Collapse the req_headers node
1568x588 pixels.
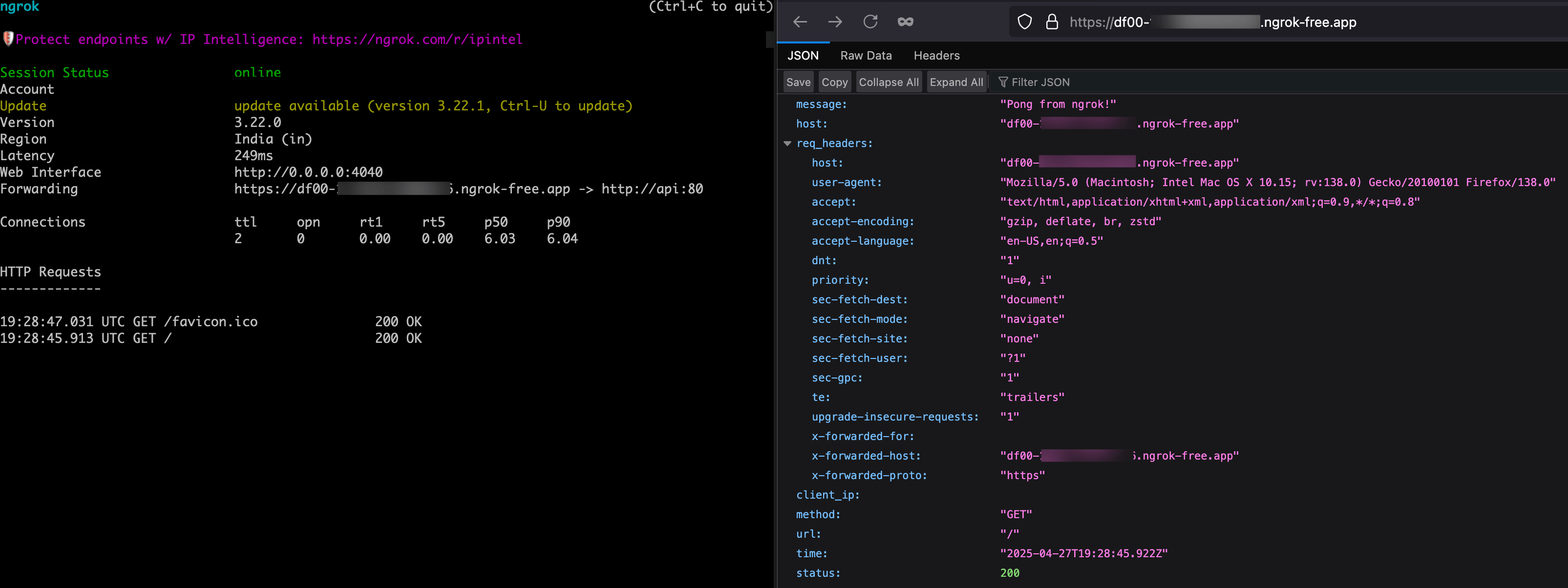click(787, 144)
